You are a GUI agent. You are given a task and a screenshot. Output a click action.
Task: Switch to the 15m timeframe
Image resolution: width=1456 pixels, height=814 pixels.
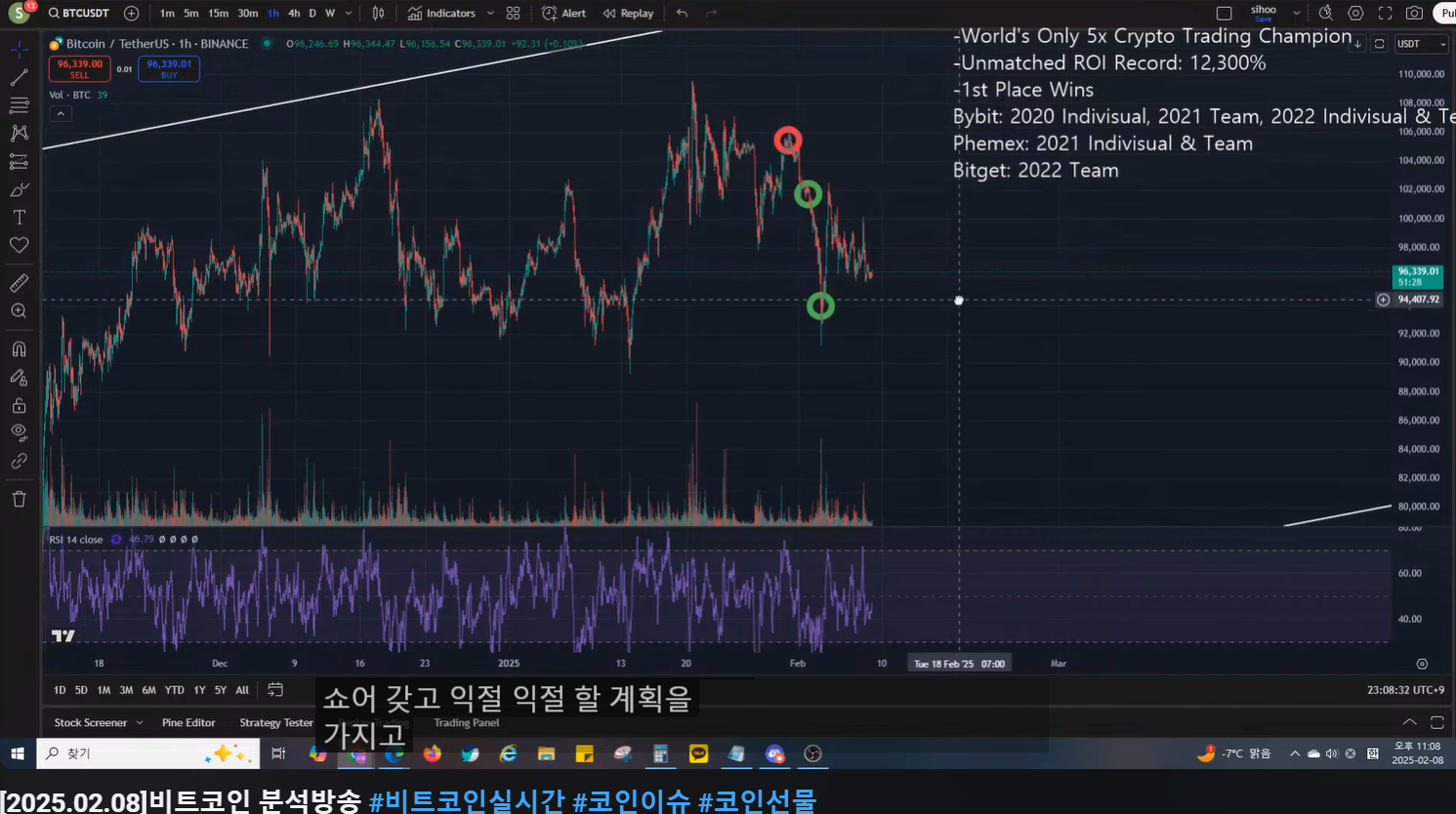tap(218, 14)
